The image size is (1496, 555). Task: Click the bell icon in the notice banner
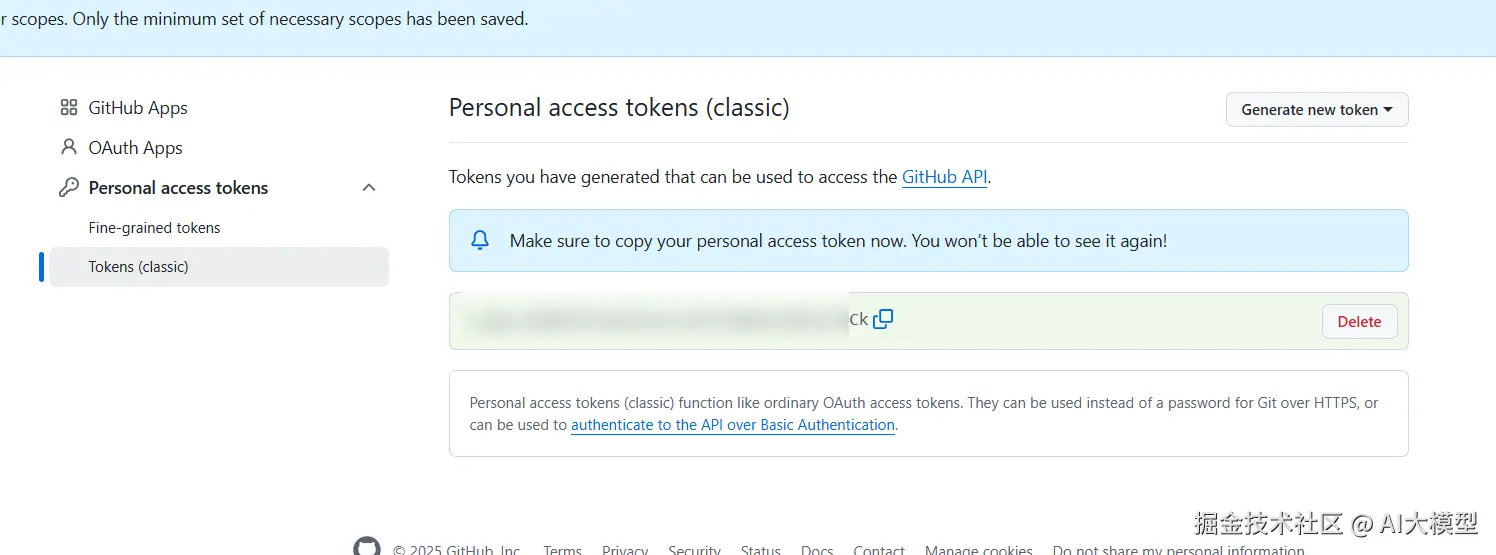pos(480,240)
